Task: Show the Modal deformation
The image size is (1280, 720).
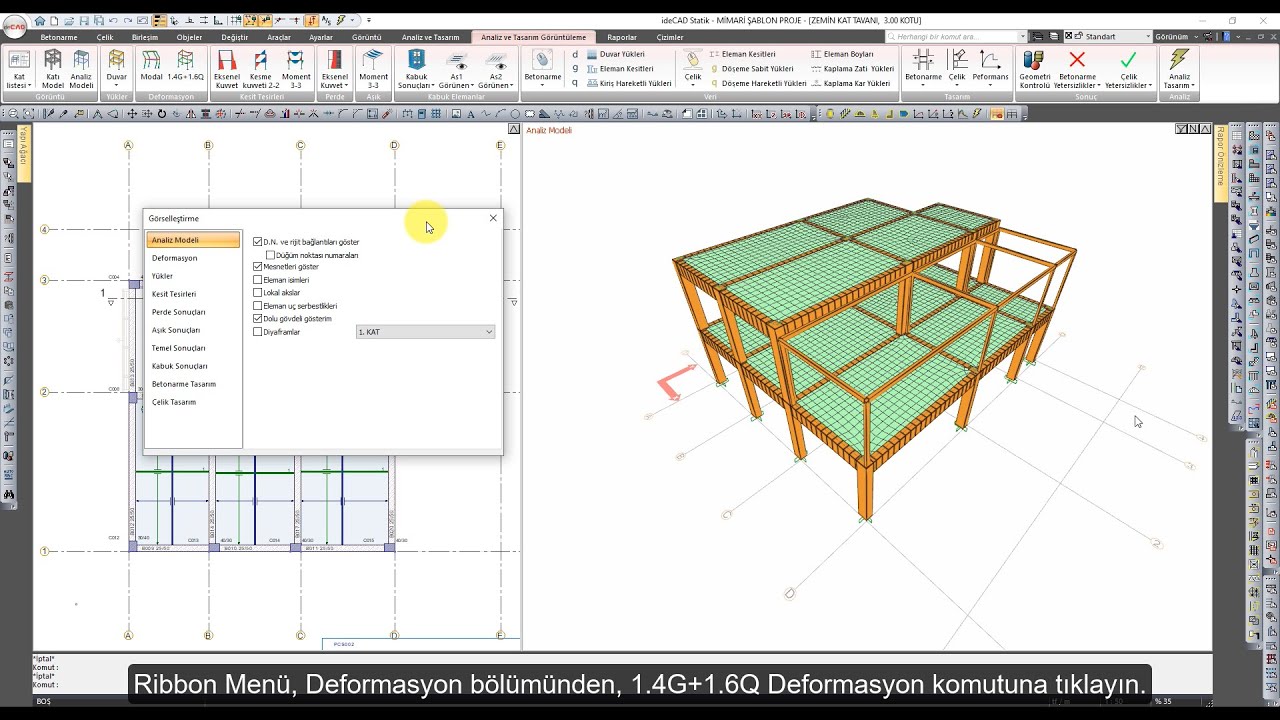Action: pyautogui.click(x=151, y=66)
